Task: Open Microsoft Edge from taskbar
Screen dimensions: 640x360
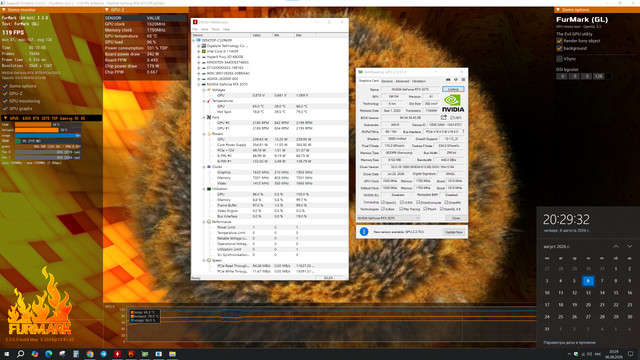Action: [x=49, y=354]
